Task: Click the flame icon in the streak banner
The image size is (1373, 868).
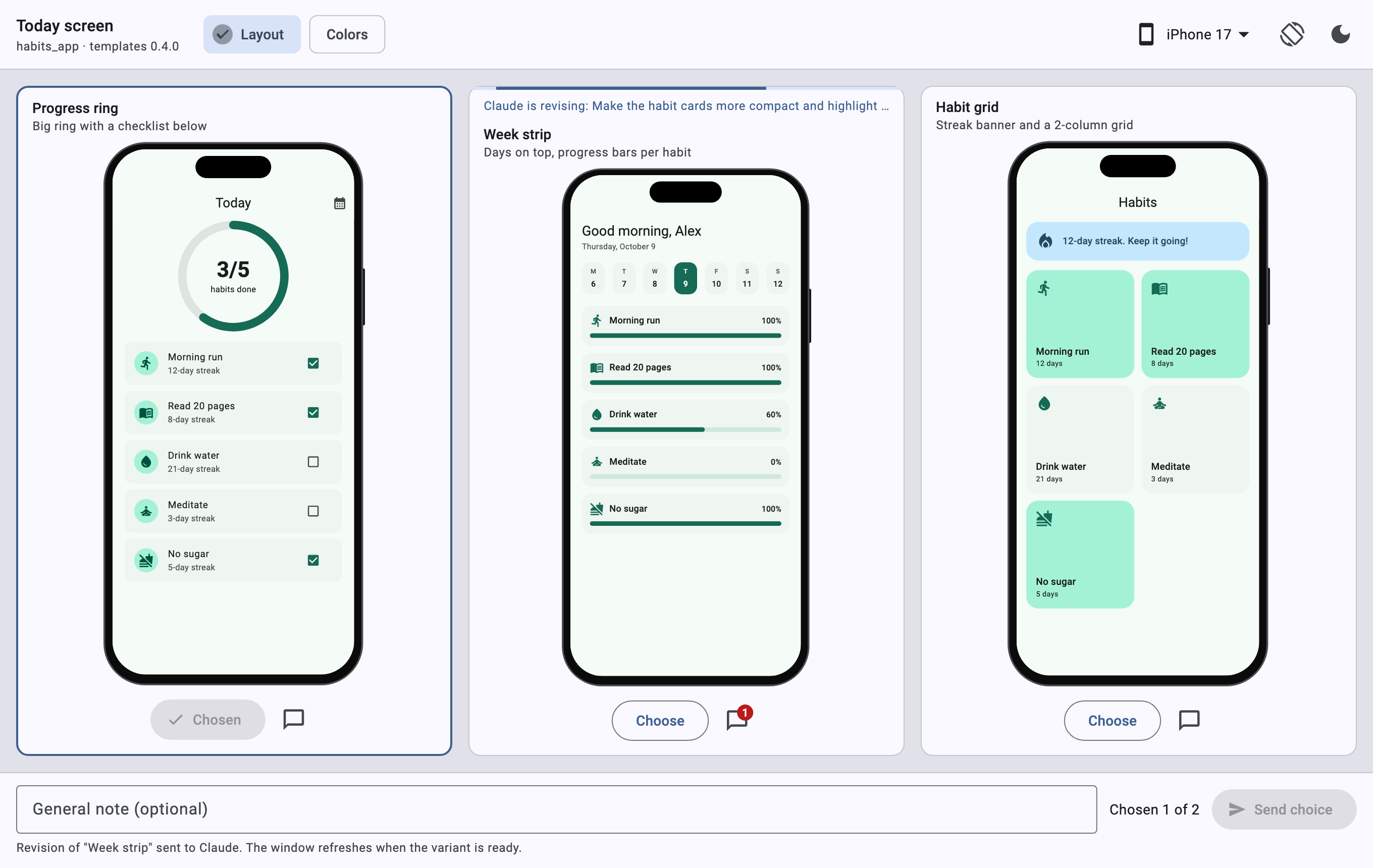Action: pos(1045,241)
